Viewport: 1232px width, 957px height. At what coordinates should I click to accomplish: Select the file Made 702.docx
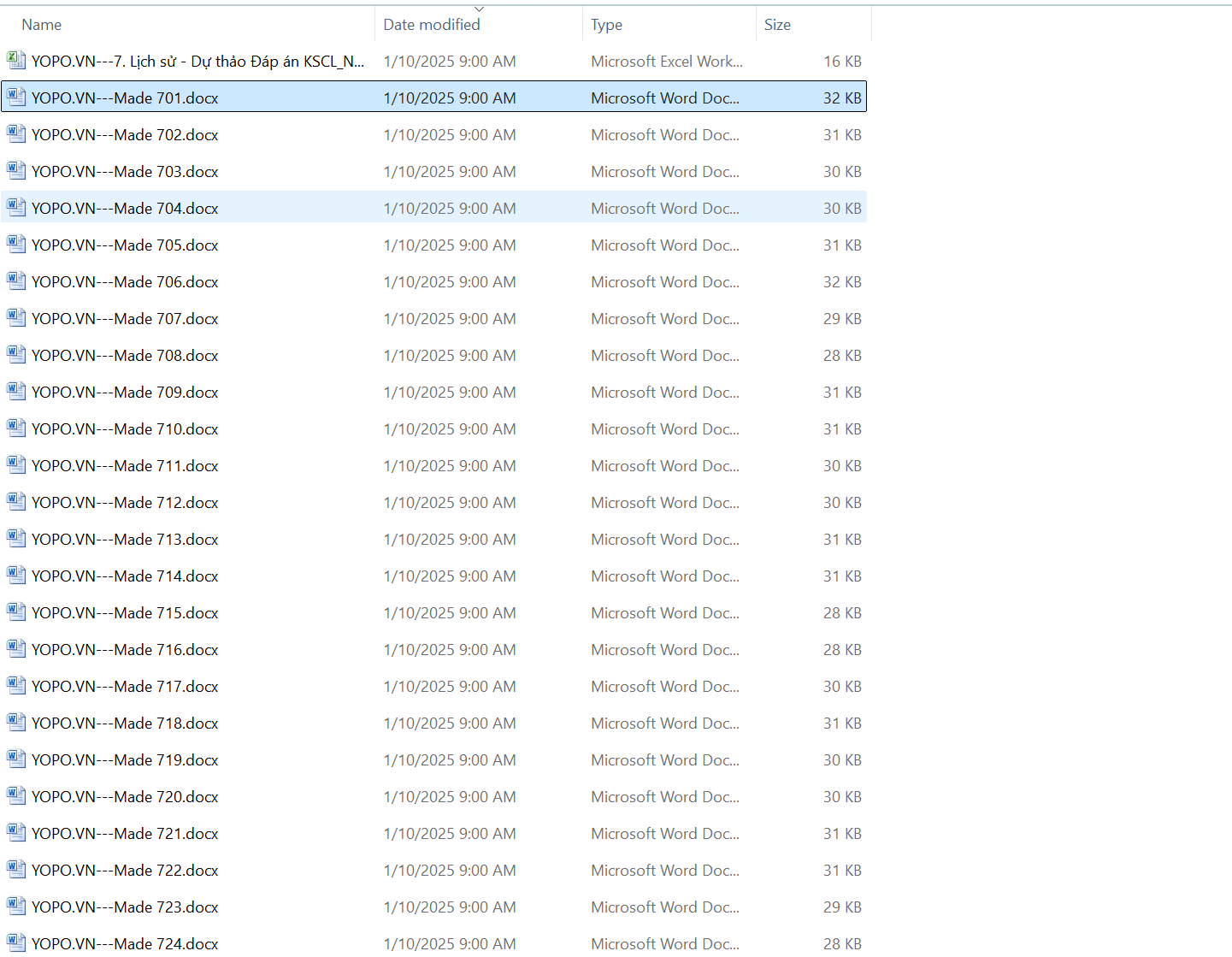click(x=125, y=135)
